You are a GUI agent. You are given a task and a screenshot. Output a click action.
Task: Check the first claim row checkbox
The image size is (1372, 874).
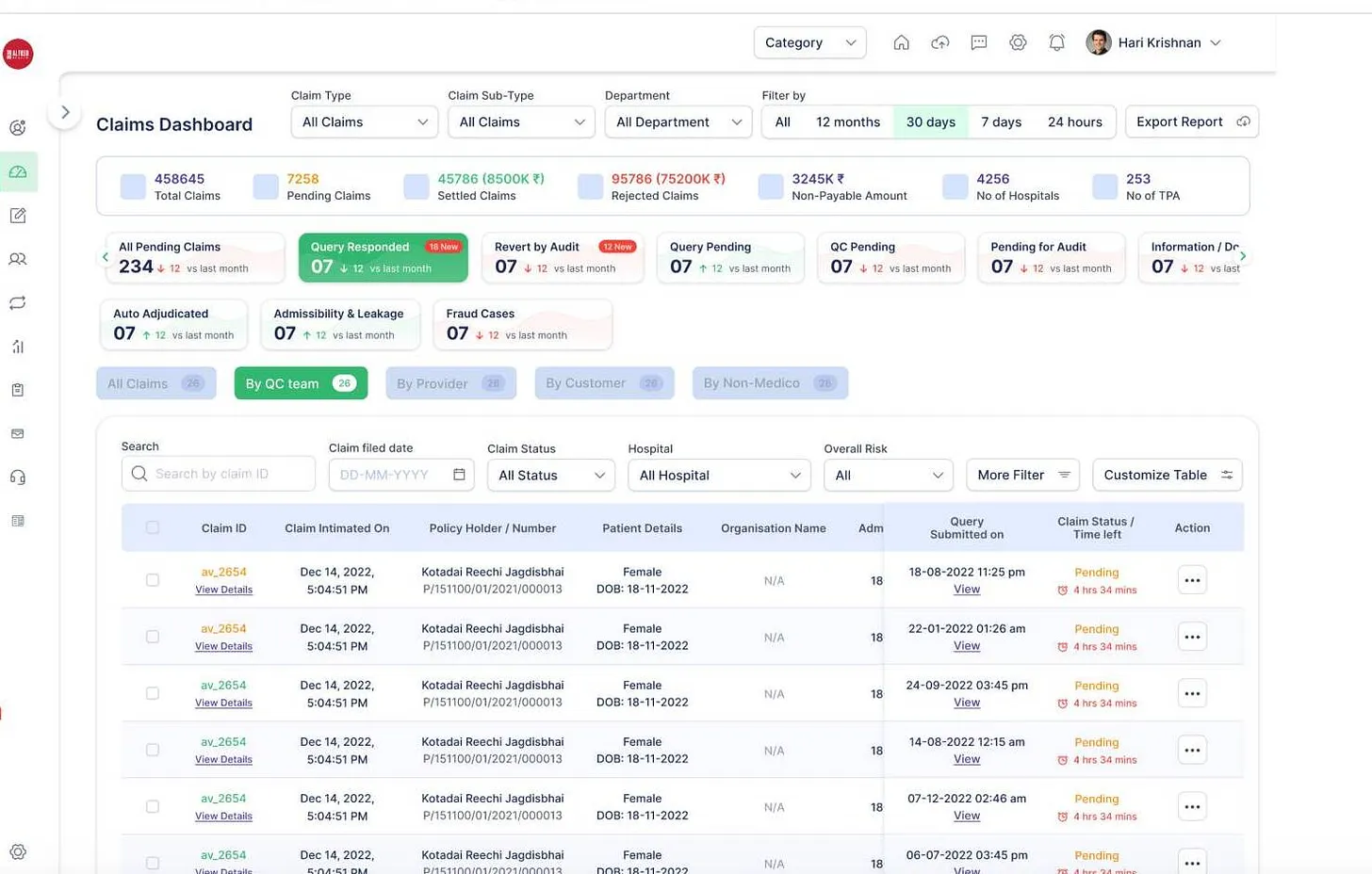click(153, 580)
